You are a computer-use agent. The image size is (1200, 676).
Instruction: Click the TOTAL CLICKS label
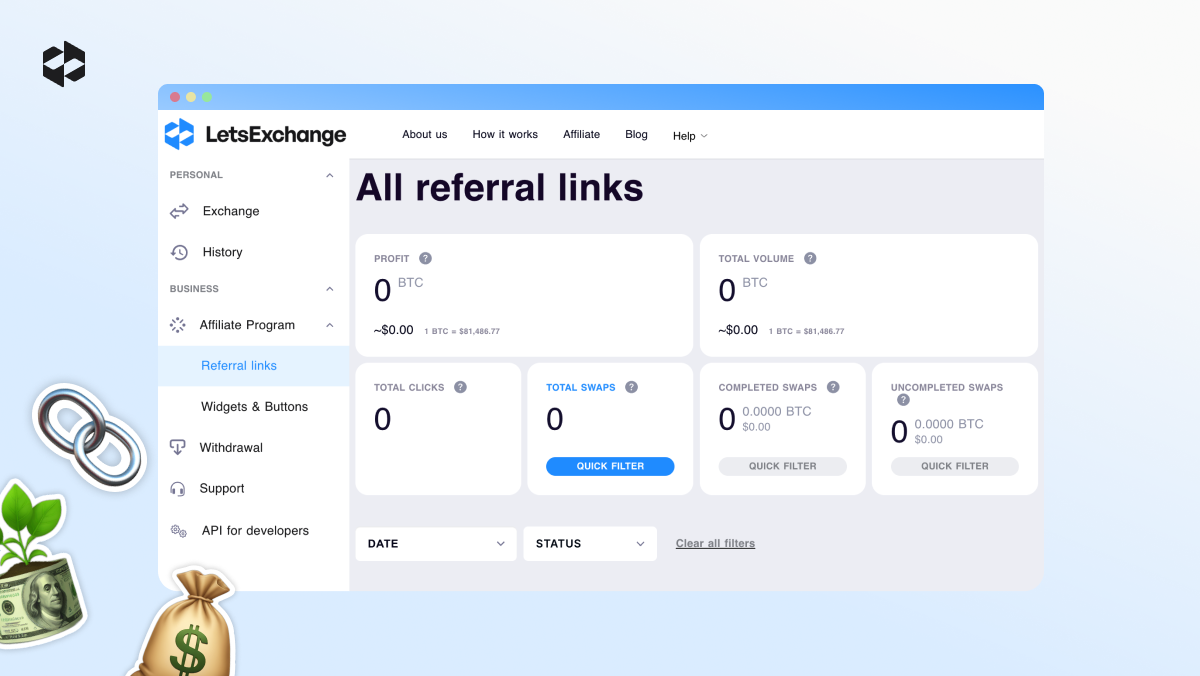coord(409,388)
